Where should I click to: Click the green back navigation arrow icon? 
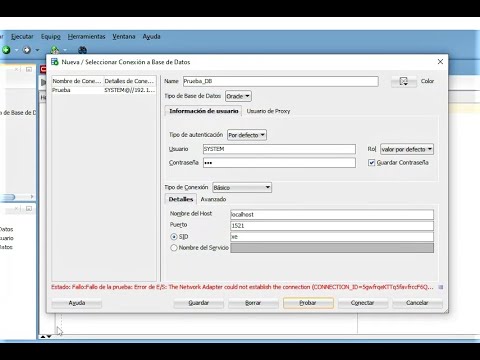pos(6,50)
